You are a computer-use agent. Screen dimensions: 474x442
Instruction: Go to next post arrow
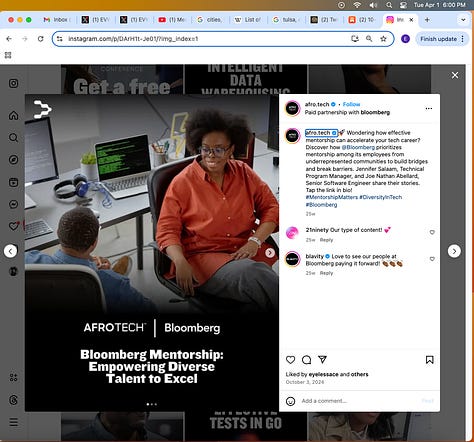click(454, 251)
